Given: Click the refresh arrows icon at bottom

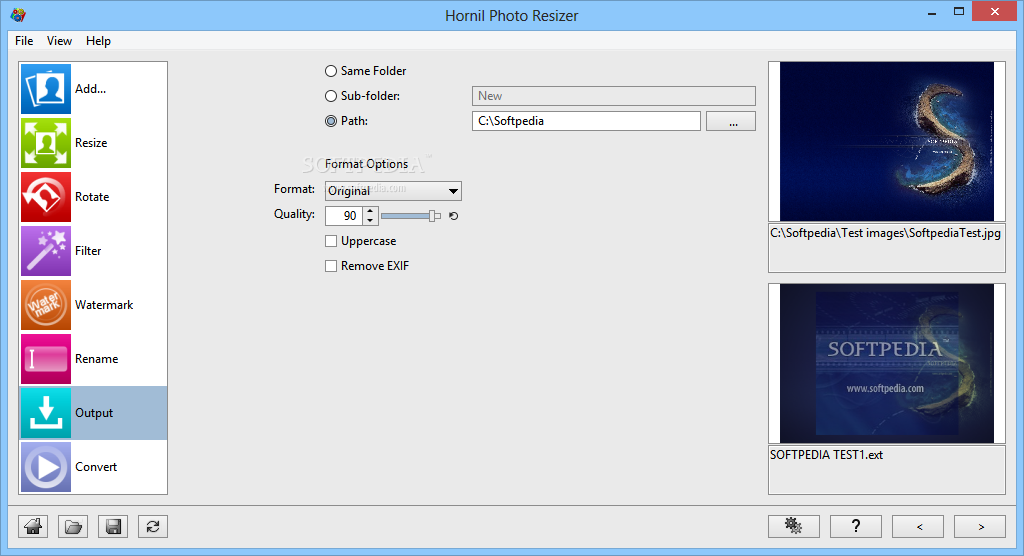Looking at the screenshot, I should [x=153, y=527].
